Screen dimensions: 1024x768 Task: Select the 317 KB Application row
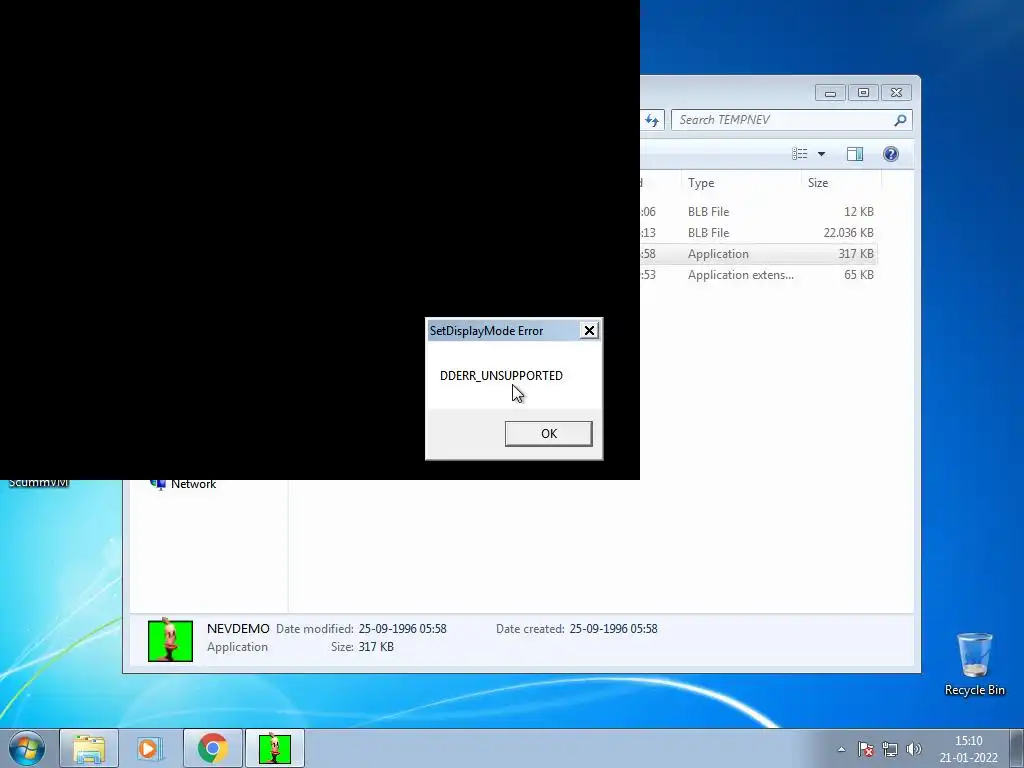coord(758,253)
